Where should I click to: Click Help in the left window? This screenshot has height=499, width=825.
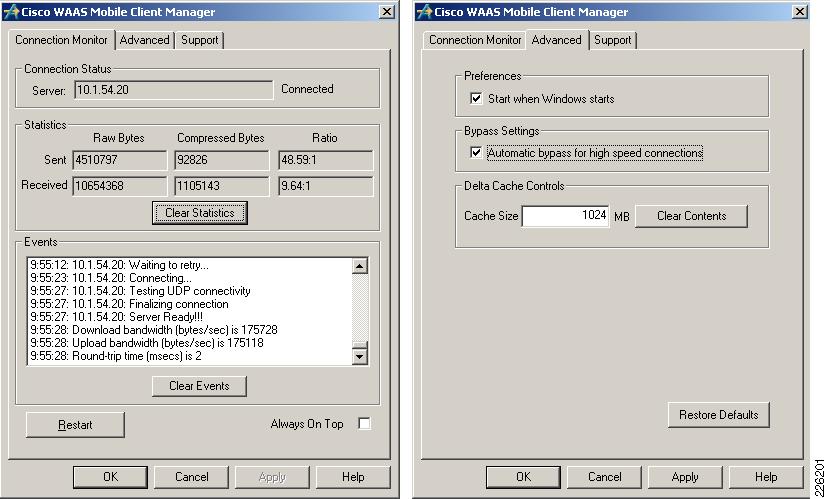(353, 477)
